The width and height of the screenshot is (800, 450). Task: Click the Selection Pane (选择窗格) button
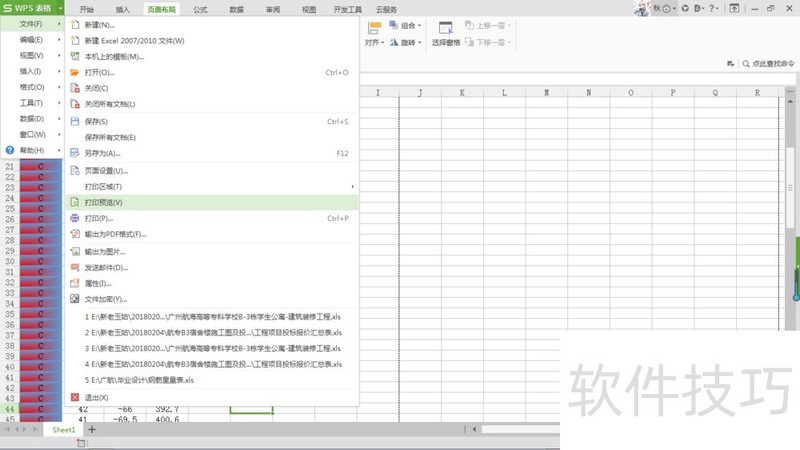click(446, 34)
